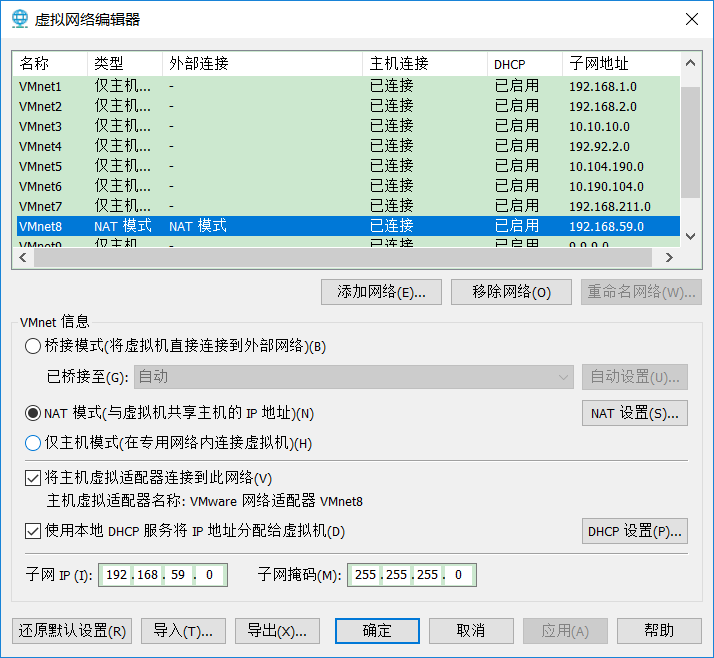The image size is (714, 658).
Task: Sort by 子网地址 column header
Action: tap(622, 64)
